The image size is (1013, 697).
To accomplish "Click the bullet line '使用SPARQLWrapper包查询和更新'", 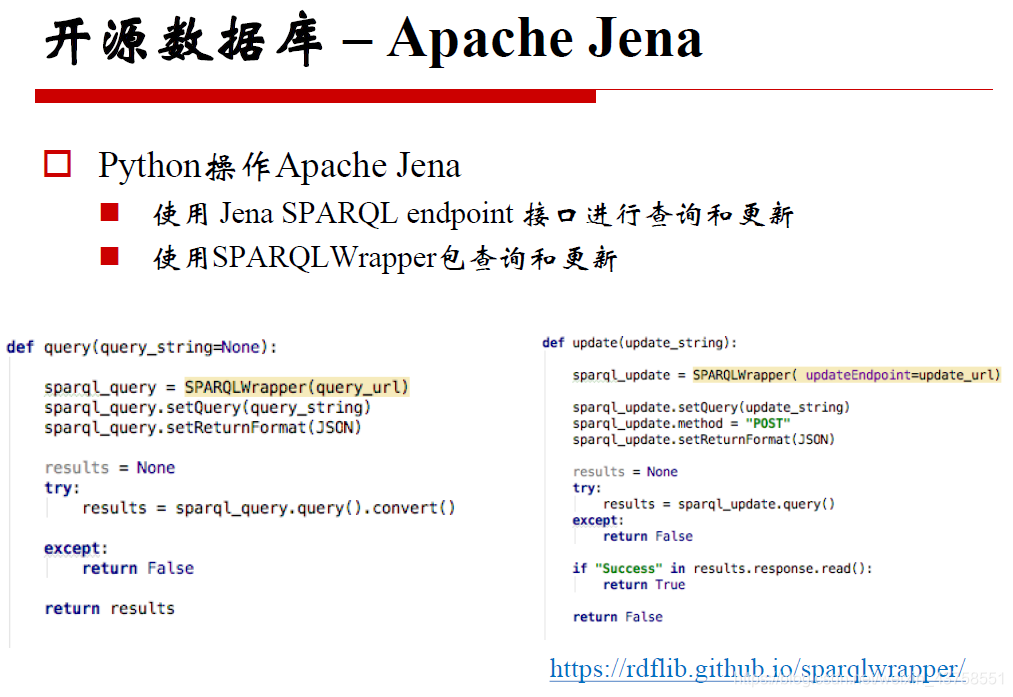I will pyautogui.click(x=385, y=258).
